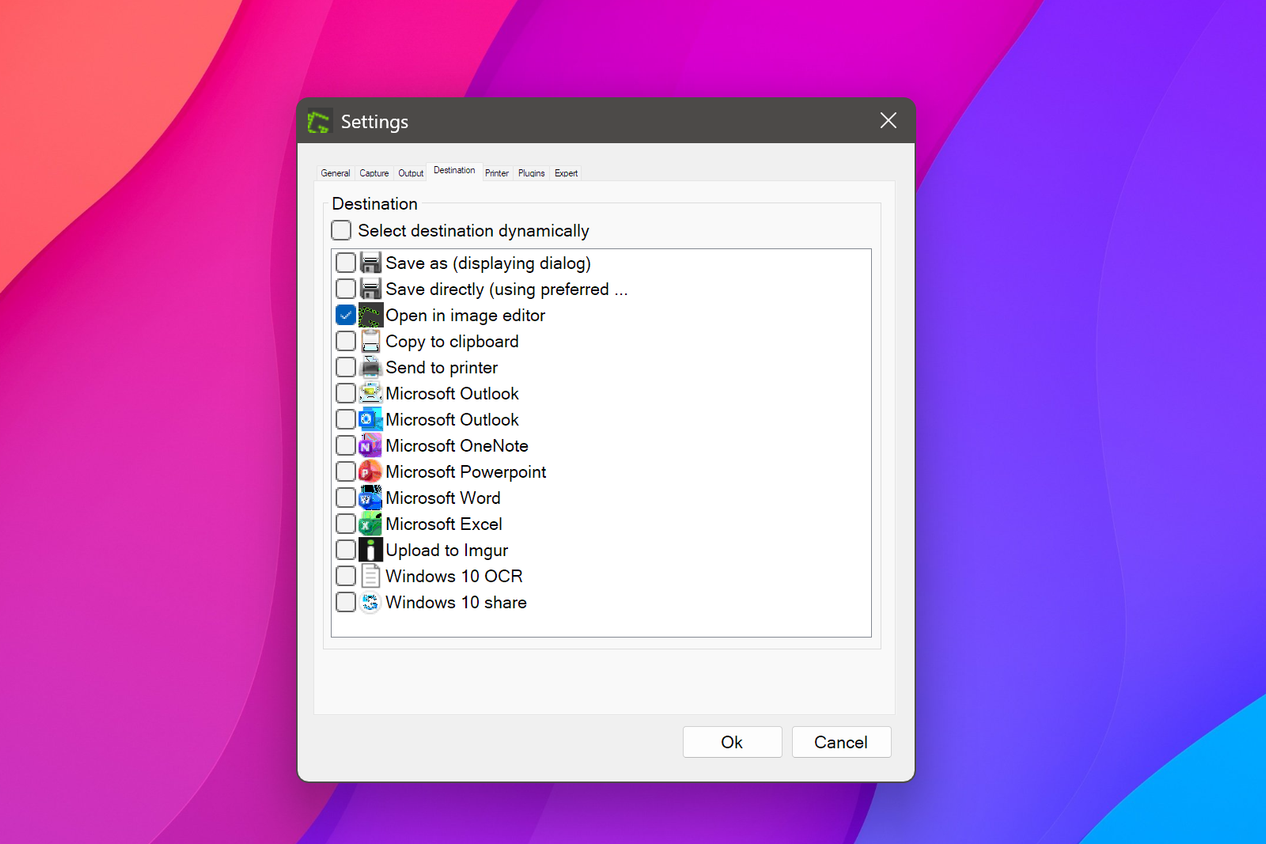Click the Greenshot icon beside Open in image editor

371,315
